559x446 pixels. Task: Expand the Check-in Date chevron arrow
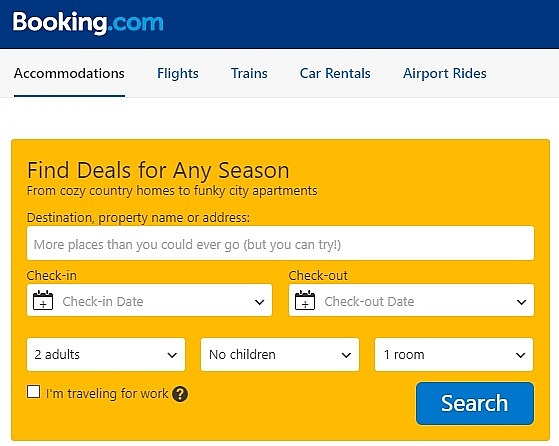click(x=260, y=302)
